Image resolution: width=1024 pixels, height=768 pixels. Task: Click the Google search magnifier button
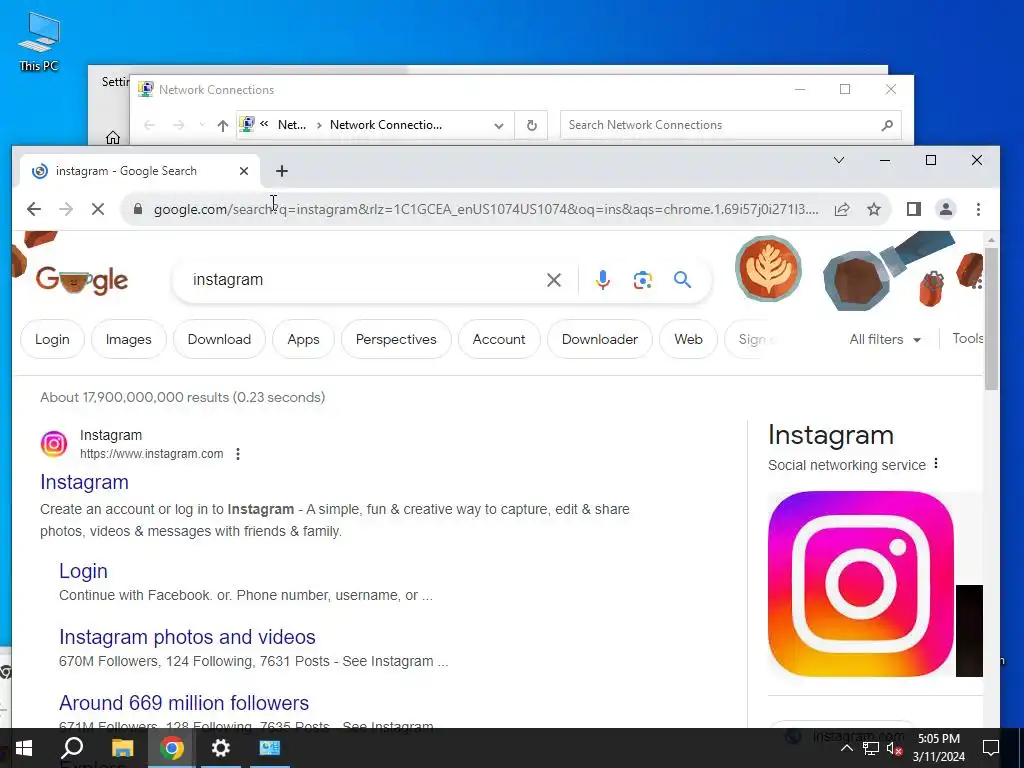pos(682,280)
